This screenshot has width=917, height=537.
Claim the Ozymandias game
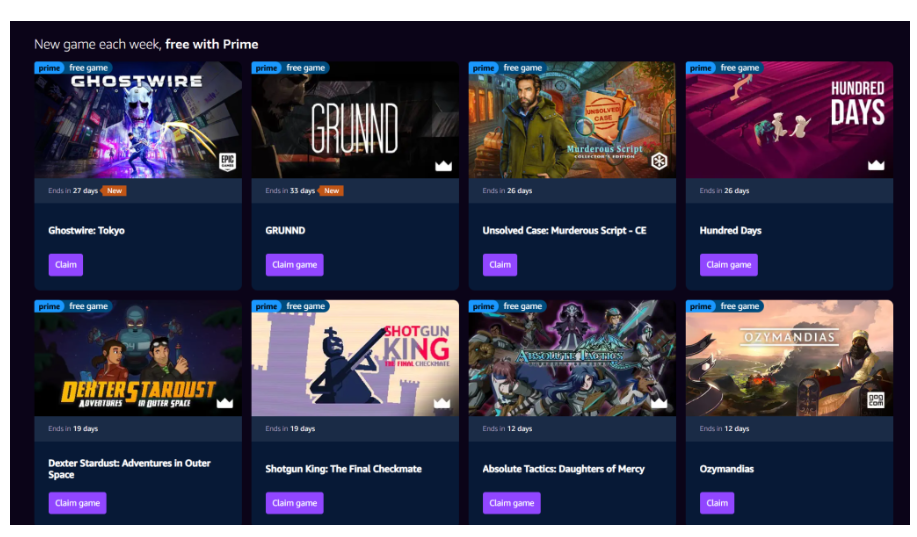coord(716,502)
